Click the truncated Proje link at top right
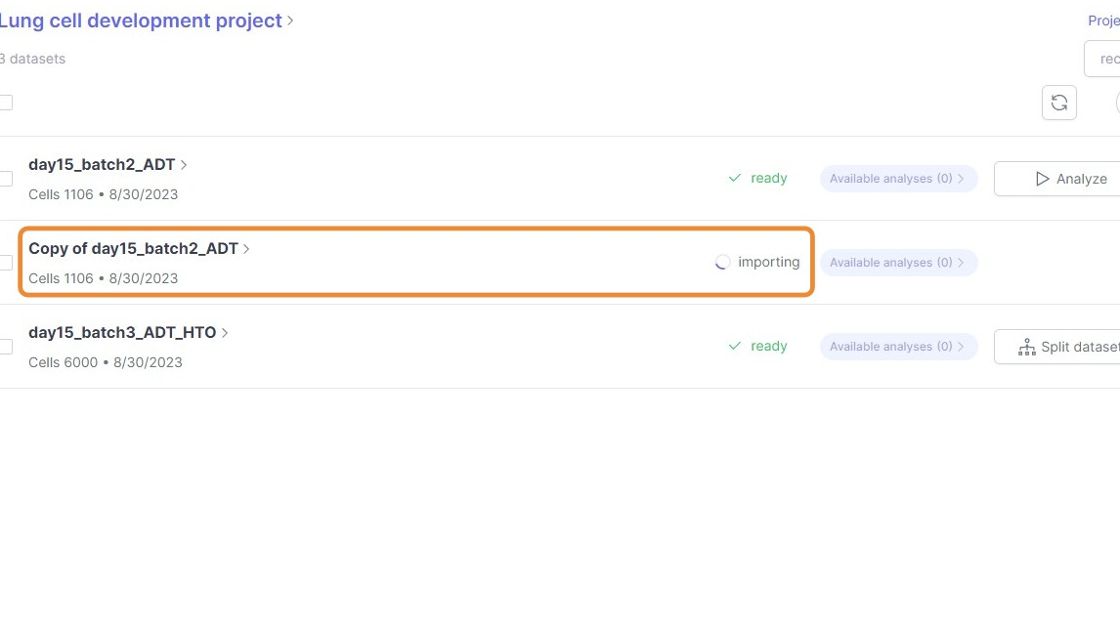This screenshot has width=1120, height=625. pos(1103,21)
